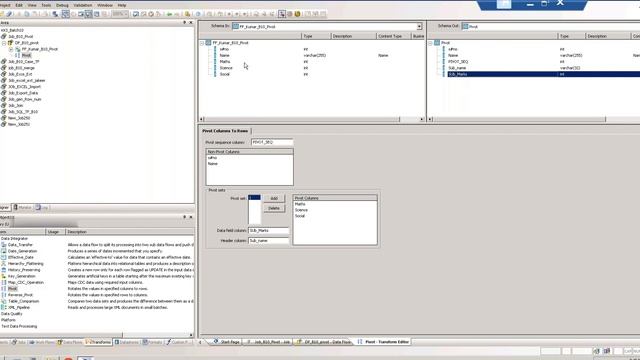
Task: Collapse the DF_B10_pivot tree node
Action: 4,43
